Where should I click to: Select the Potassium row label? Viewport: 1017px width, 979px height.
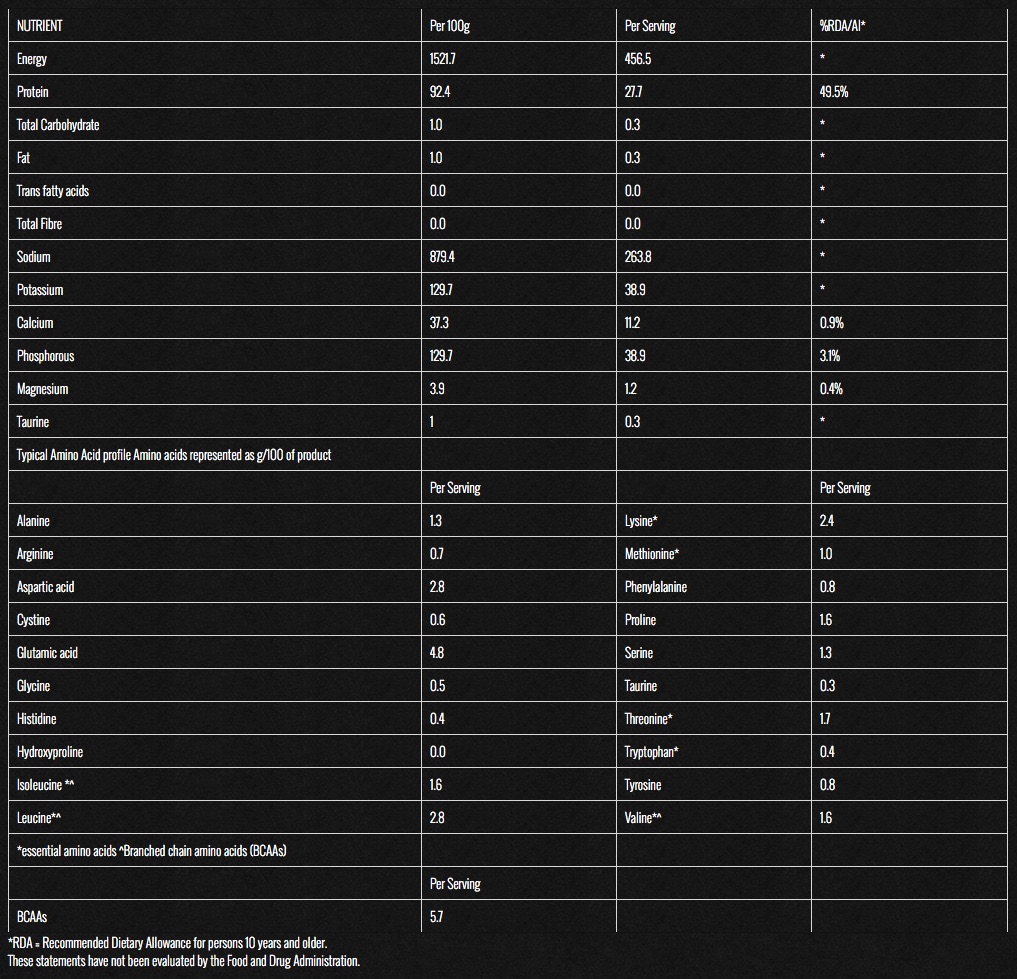(40, 290)
